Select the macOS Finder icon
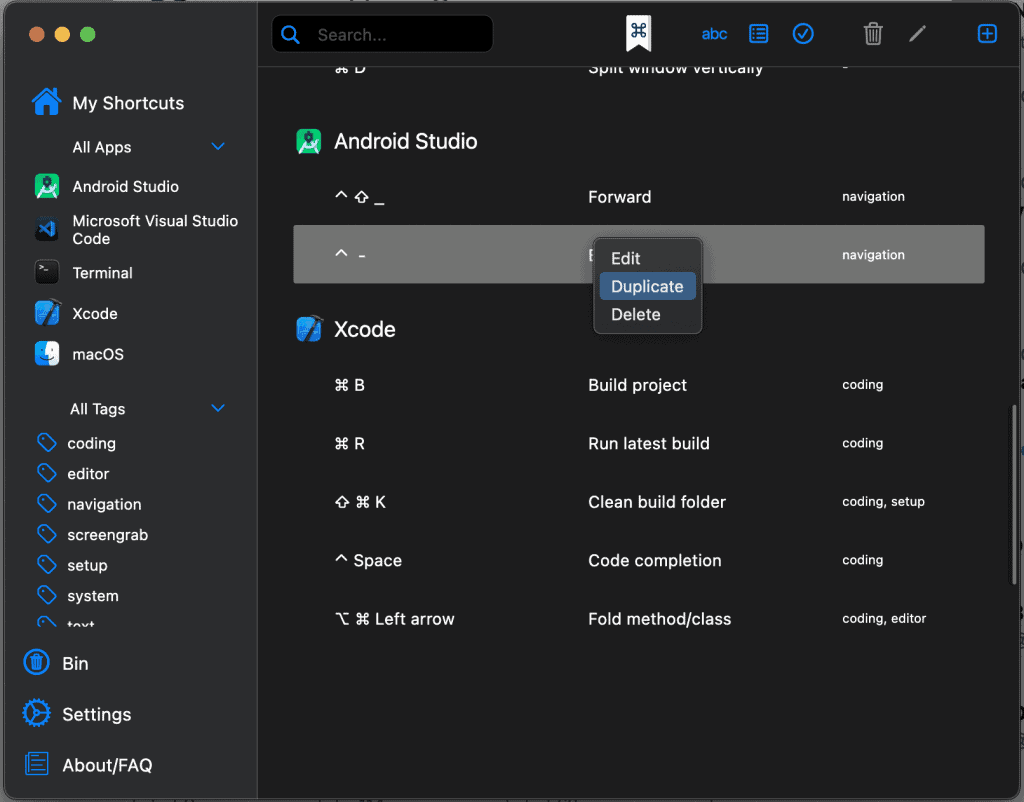 pyautogui.click(x=47, y=354)
